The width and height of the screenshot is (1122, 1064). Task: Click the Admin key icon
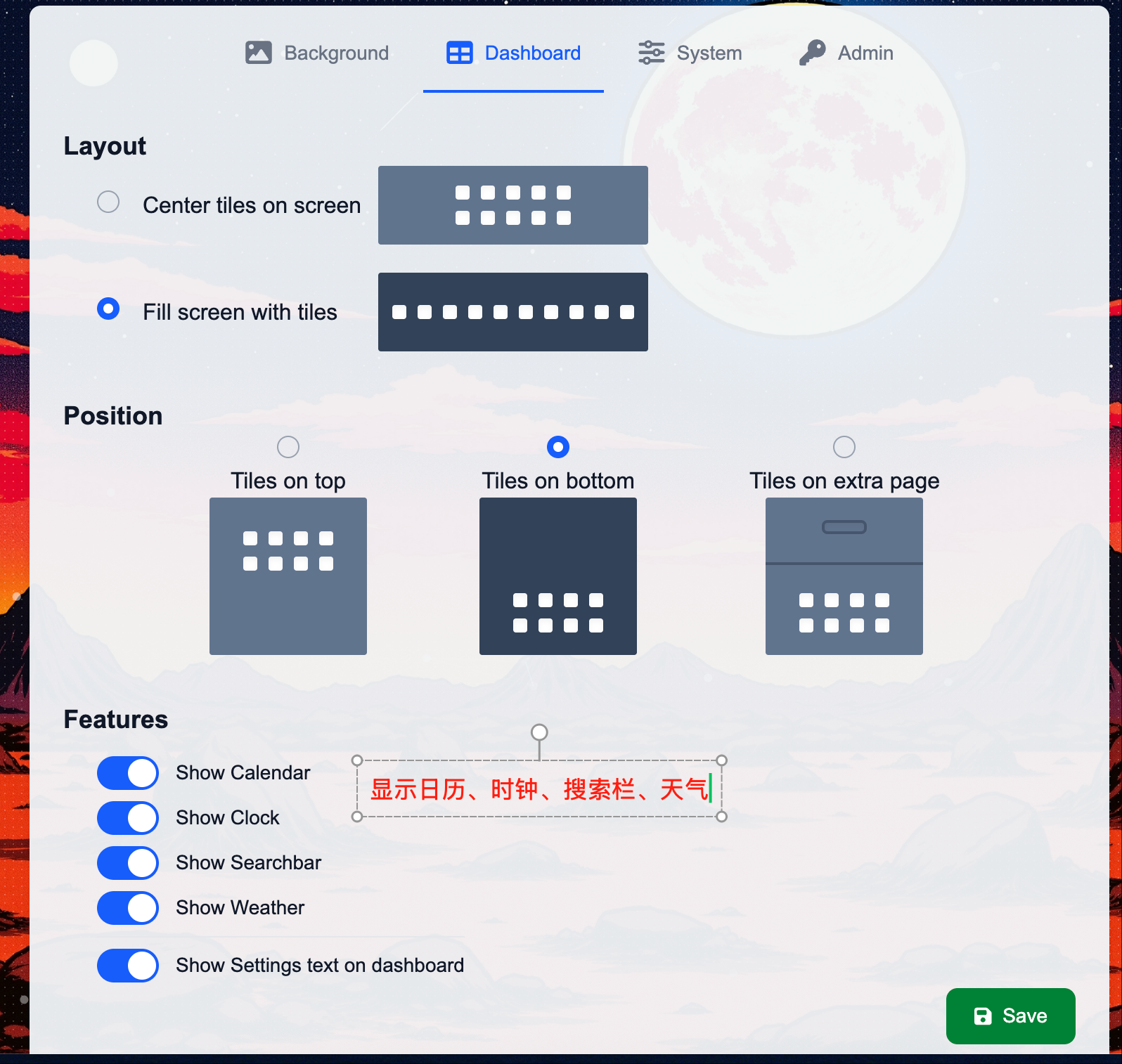point(812,53)
